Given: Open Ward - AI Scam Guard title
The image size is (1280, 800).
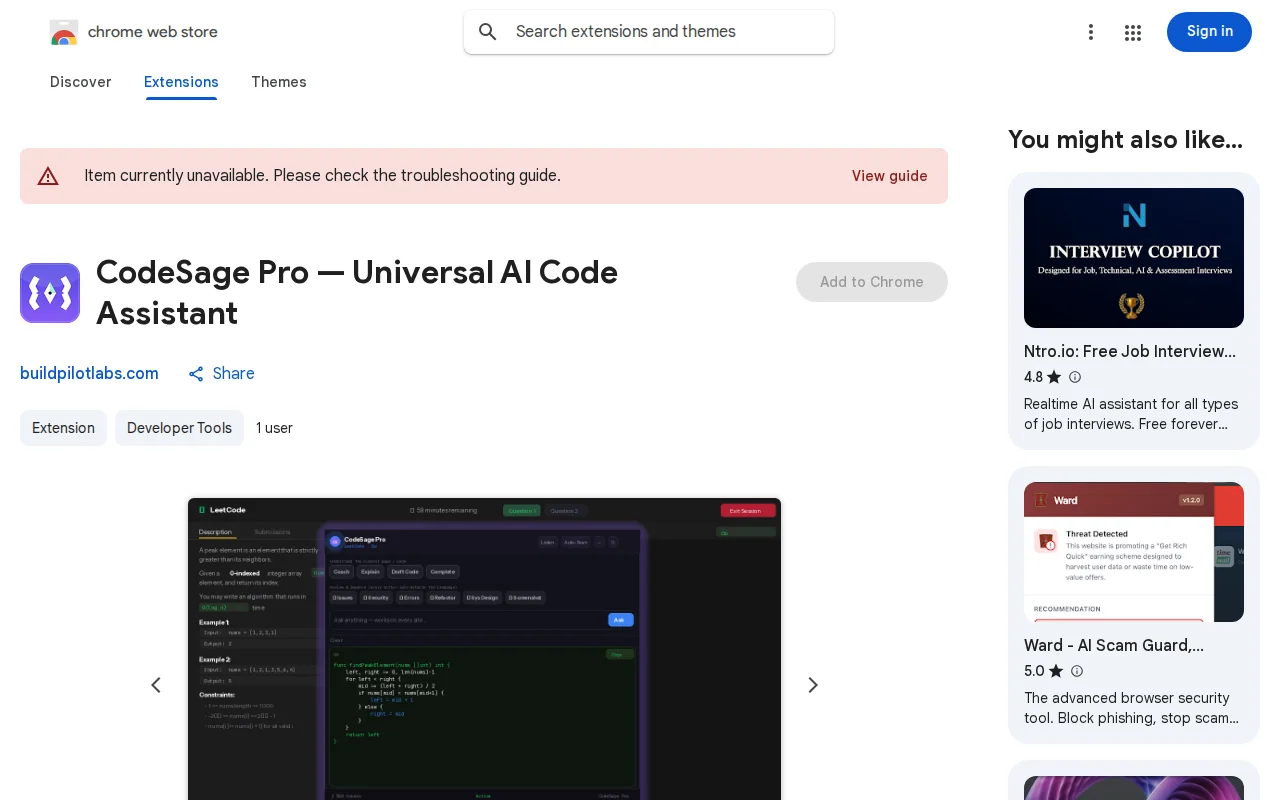Looking at the screenshot, I should (1114, 645).
